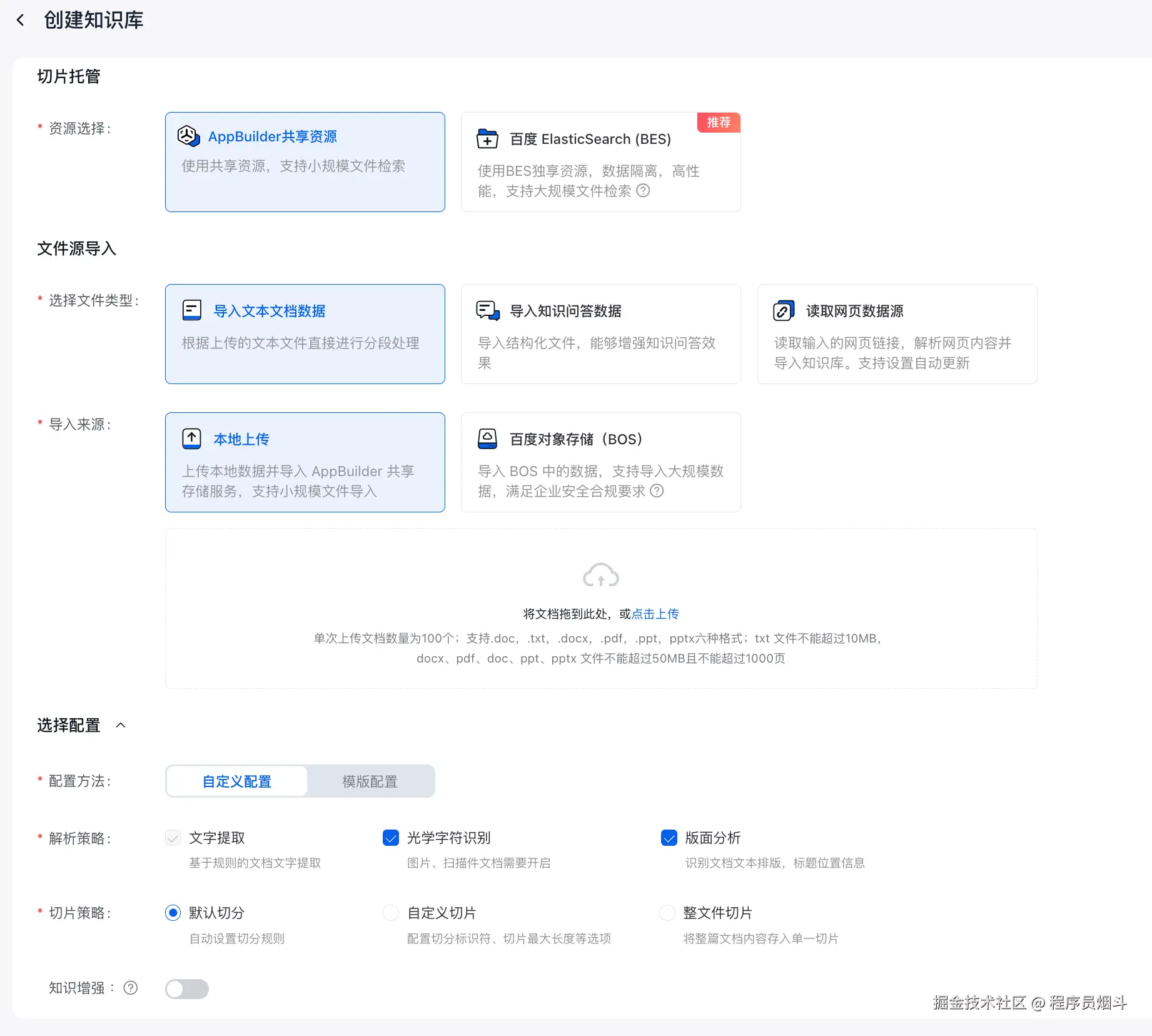Open help tooltip after 满足企业安全合规要求

click(657, 491)
